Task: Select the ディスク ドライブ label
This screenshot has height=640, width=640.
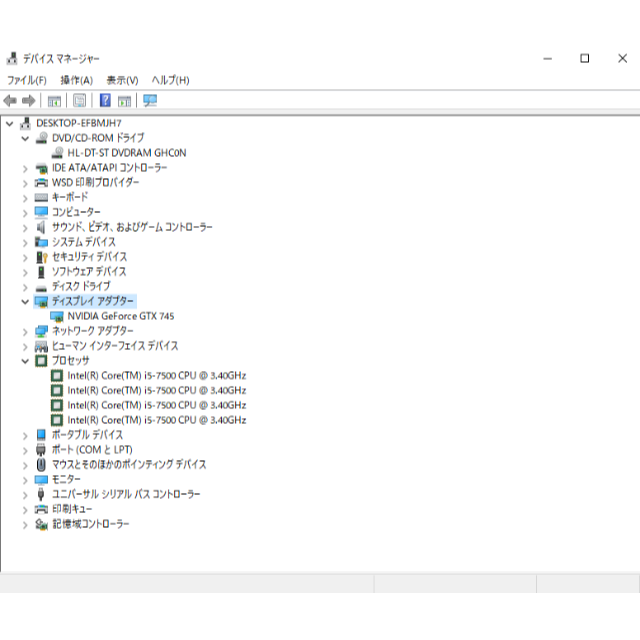Action: [81, 287]
